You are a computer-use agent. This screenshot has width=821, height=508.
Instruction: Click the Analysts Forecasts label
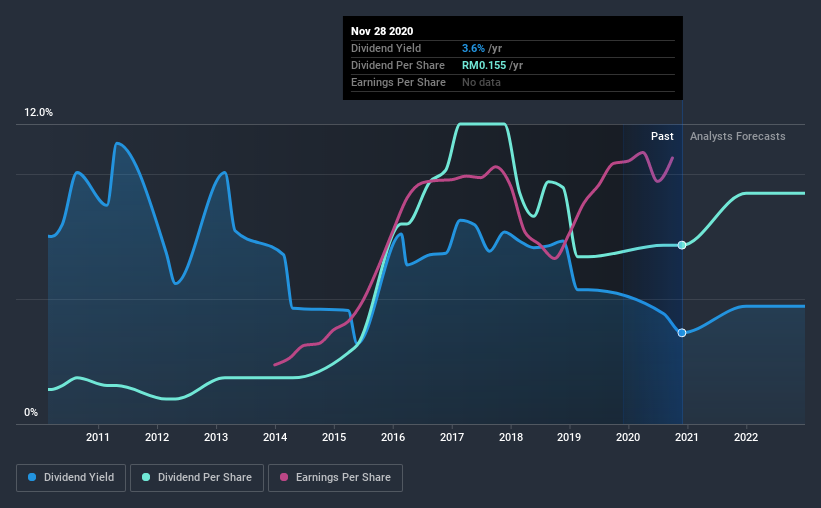tap(737, 136)
